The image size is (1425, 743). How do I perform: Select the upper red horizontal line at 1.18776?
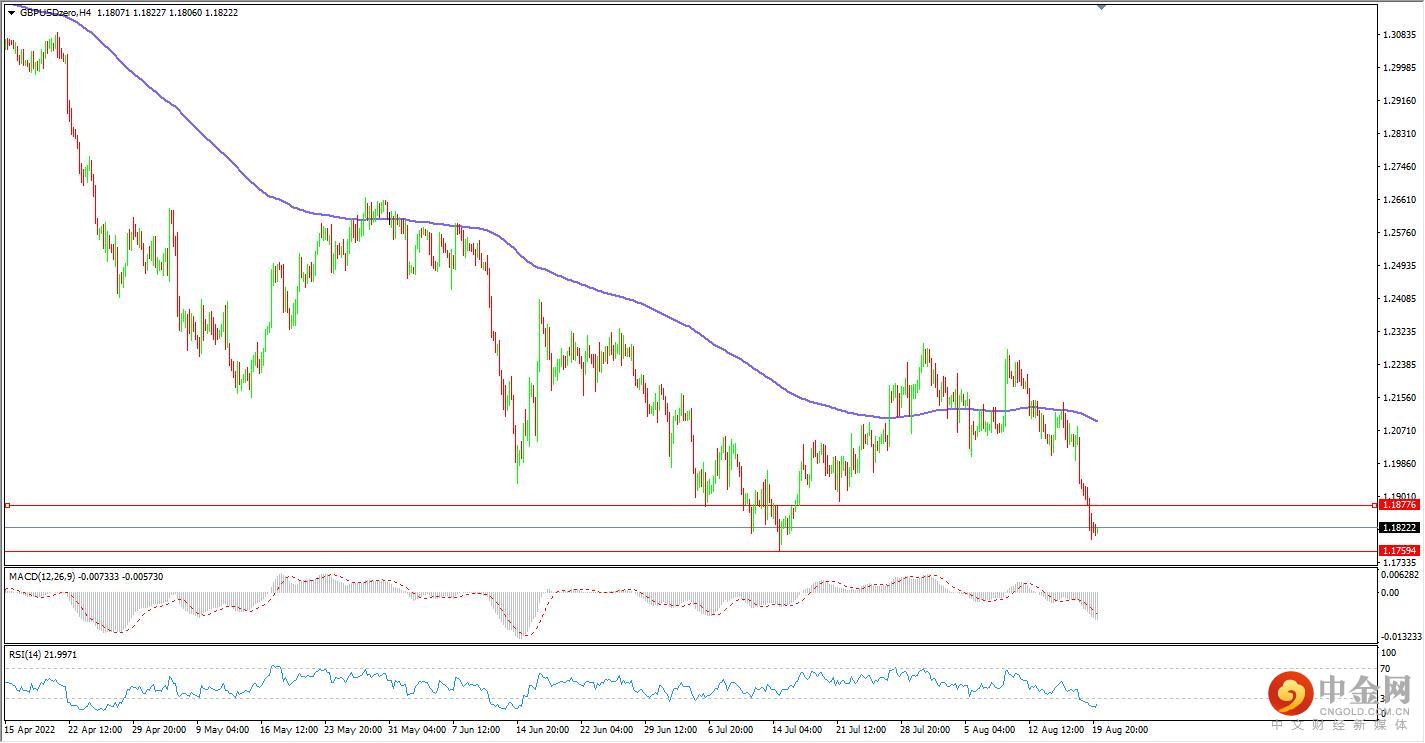click(x=690, y=506)
